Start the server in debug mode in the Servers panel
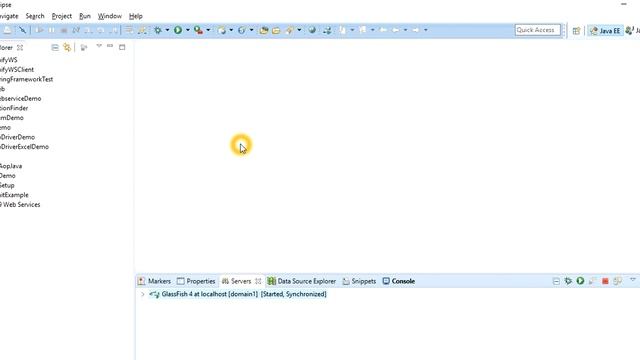This screenshot has height=360, width=640. 568,281
